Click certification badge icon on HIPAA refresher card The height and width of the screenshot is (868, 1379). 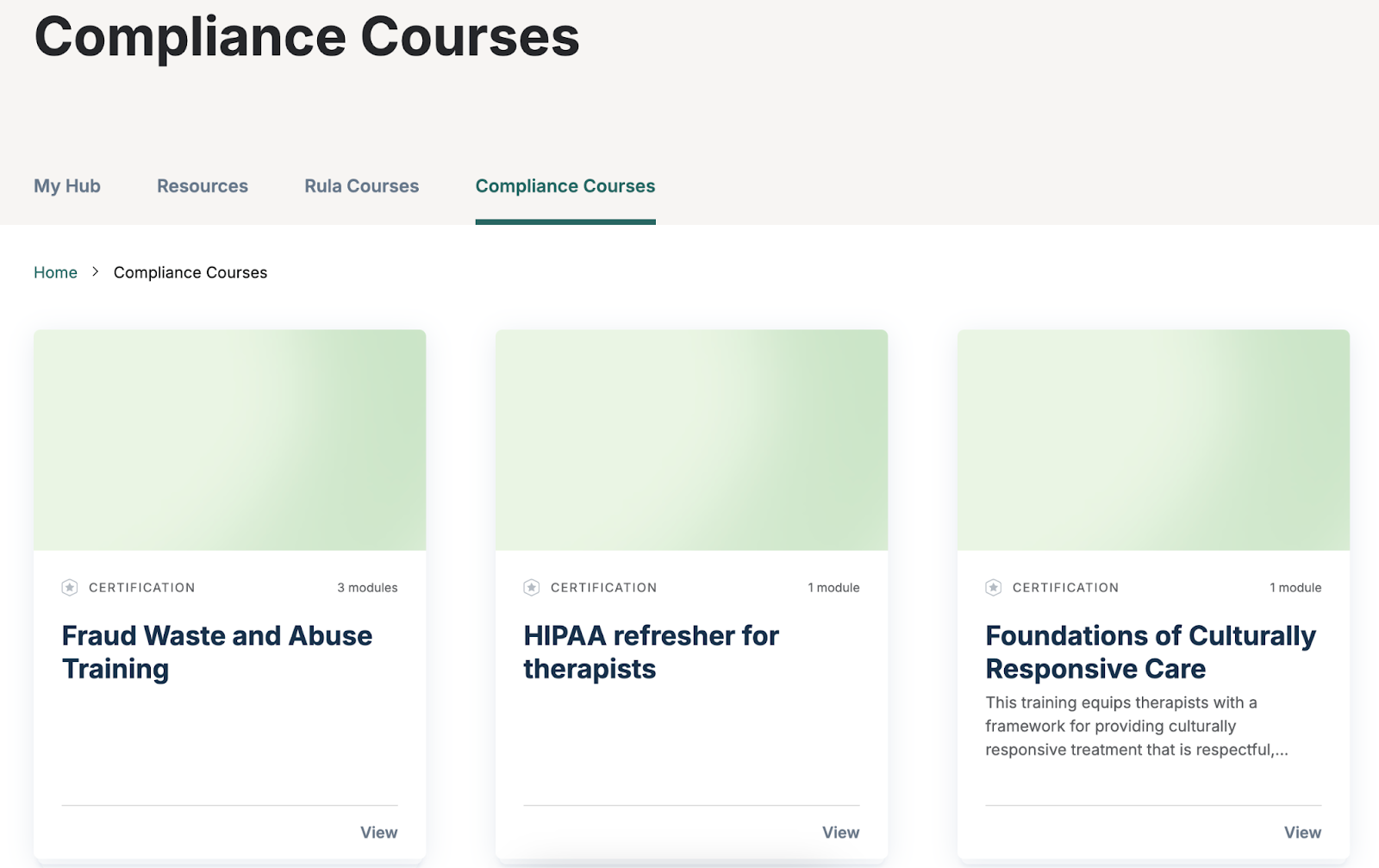coord(532,588)
